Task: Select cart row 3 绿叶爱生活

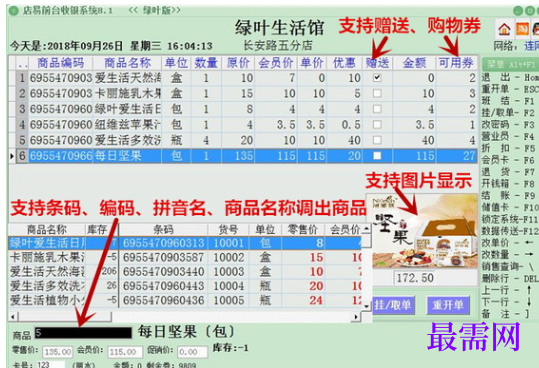Action: pyautogui.click(x=243, y=109)
